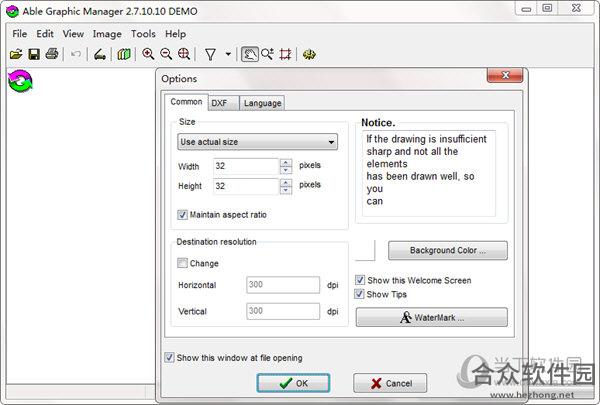
Task: Switch to the DXF tab
Action: point(224,103)
